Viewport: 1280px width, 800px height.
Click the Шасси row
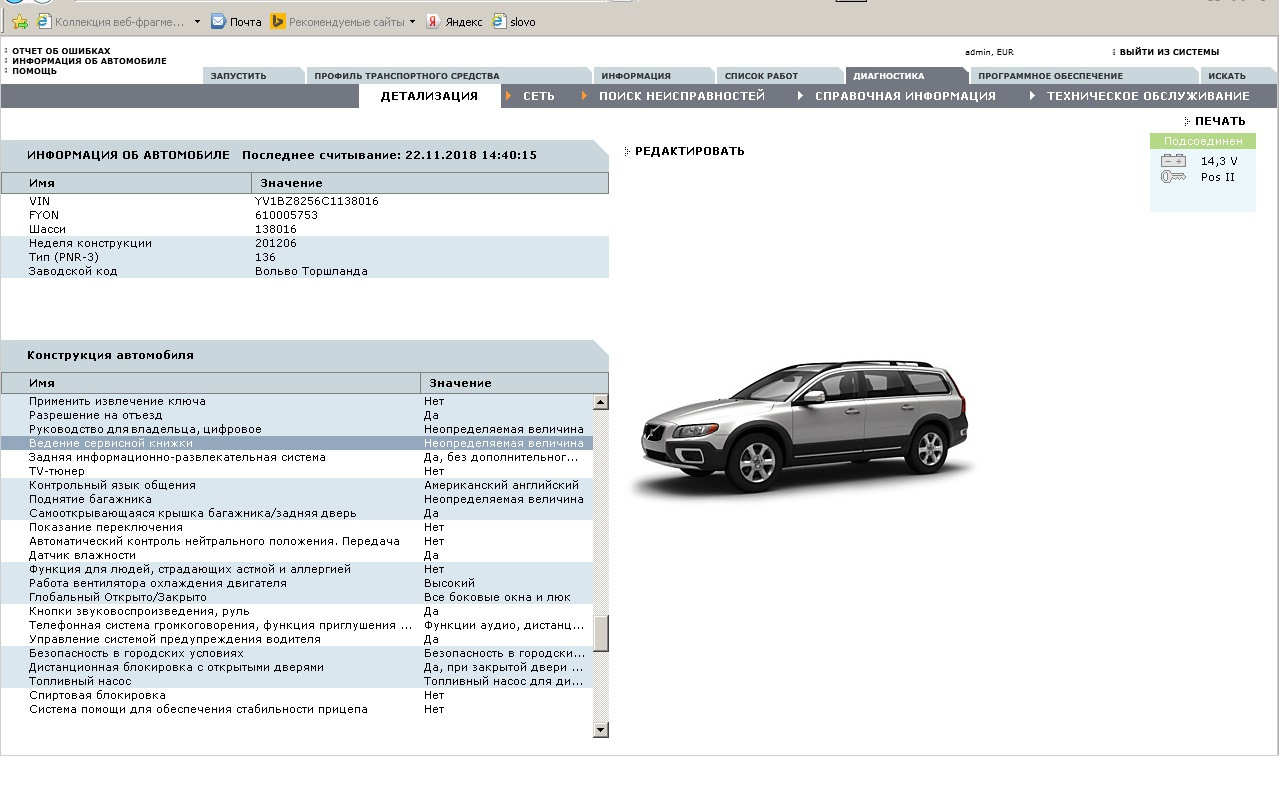[305, 229]
